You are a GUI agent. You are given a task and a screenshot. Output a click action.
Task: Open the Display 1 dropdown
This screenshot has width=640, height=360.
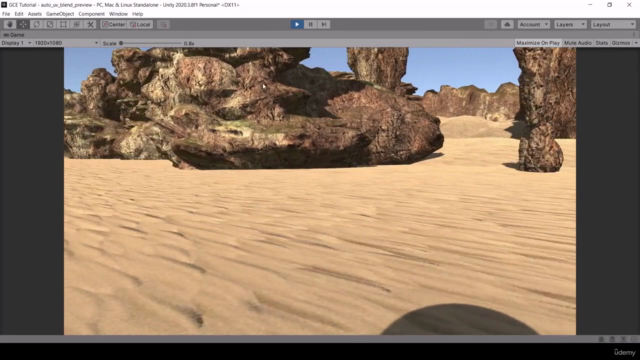click(x=16, y=43)
